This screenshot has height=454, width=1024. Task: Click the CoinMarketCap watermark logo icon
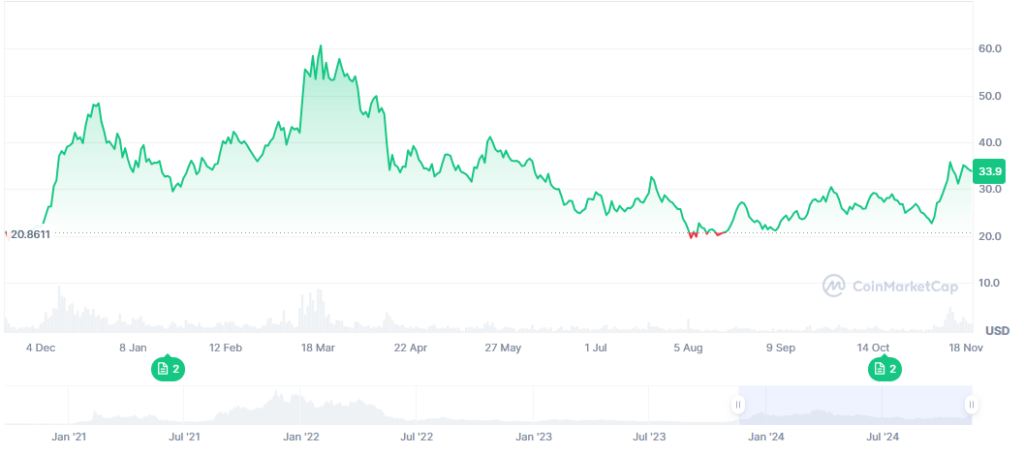pos(834,286)
